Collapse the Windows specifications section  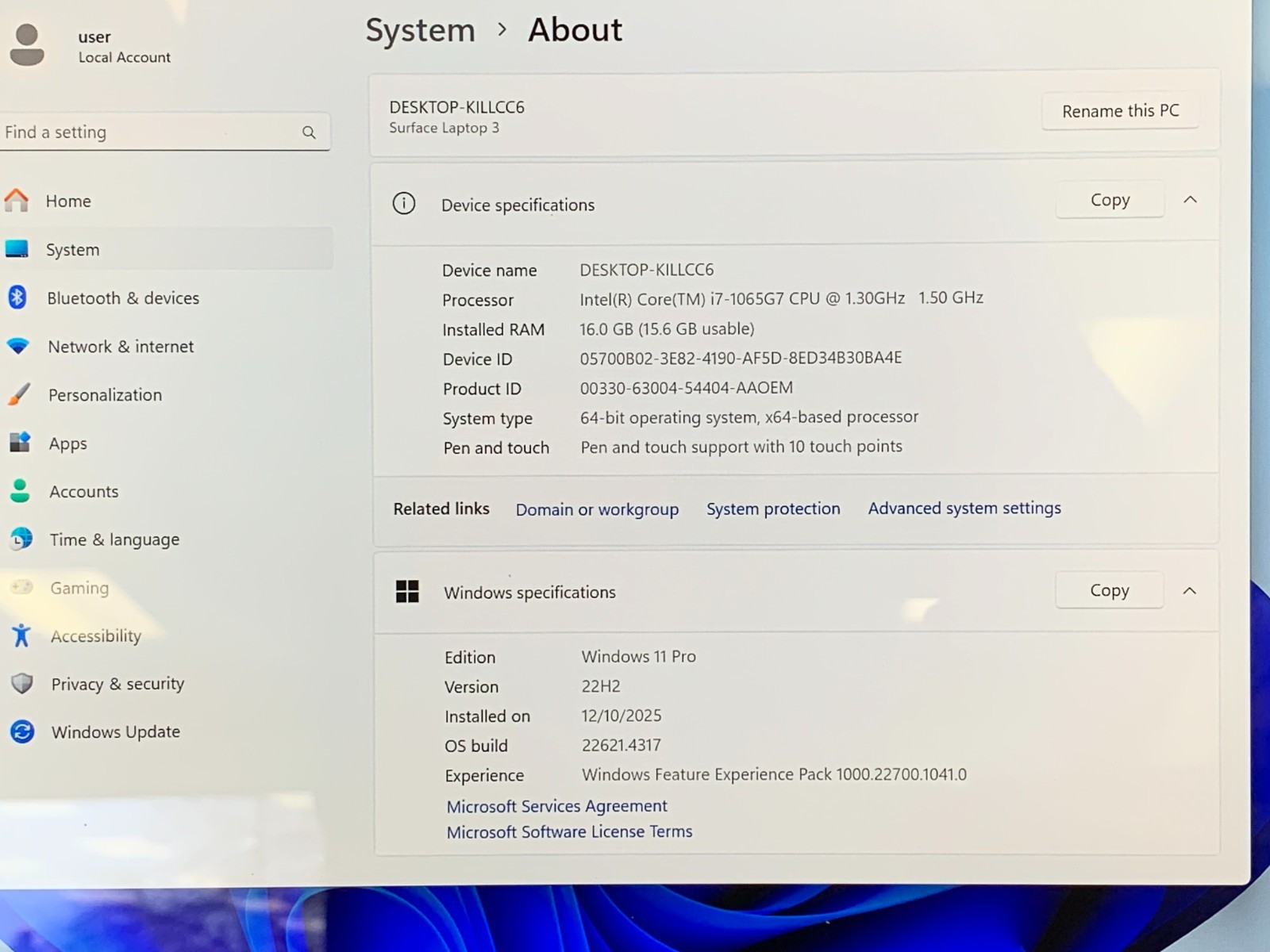point(1189,591)
